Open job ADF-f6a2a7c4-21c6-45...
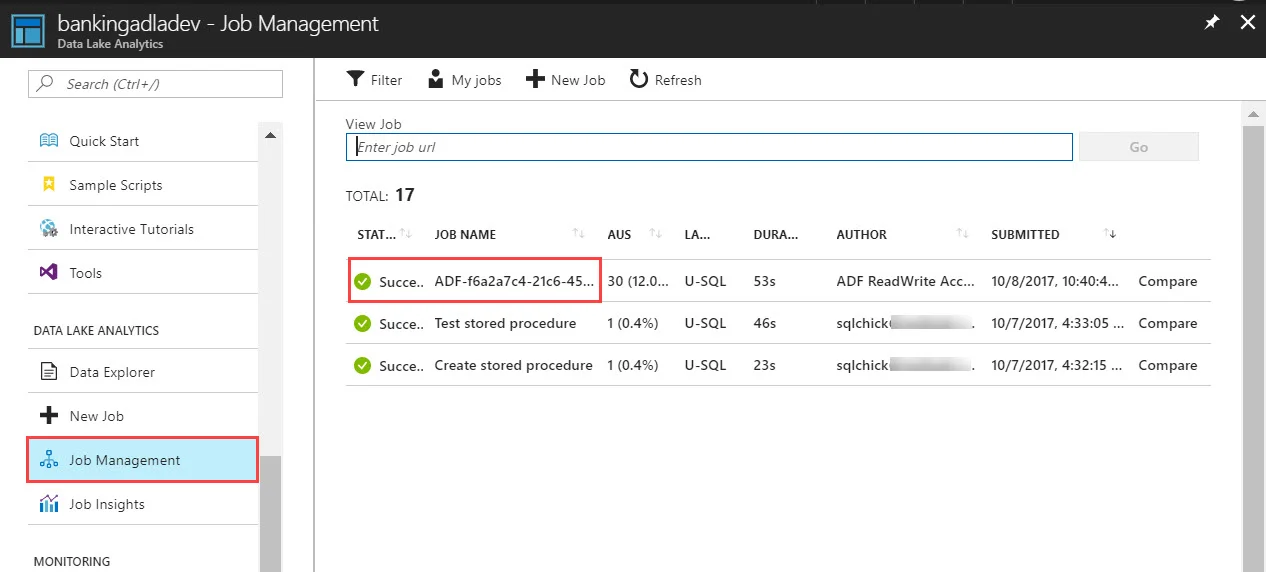 [514, 282]
